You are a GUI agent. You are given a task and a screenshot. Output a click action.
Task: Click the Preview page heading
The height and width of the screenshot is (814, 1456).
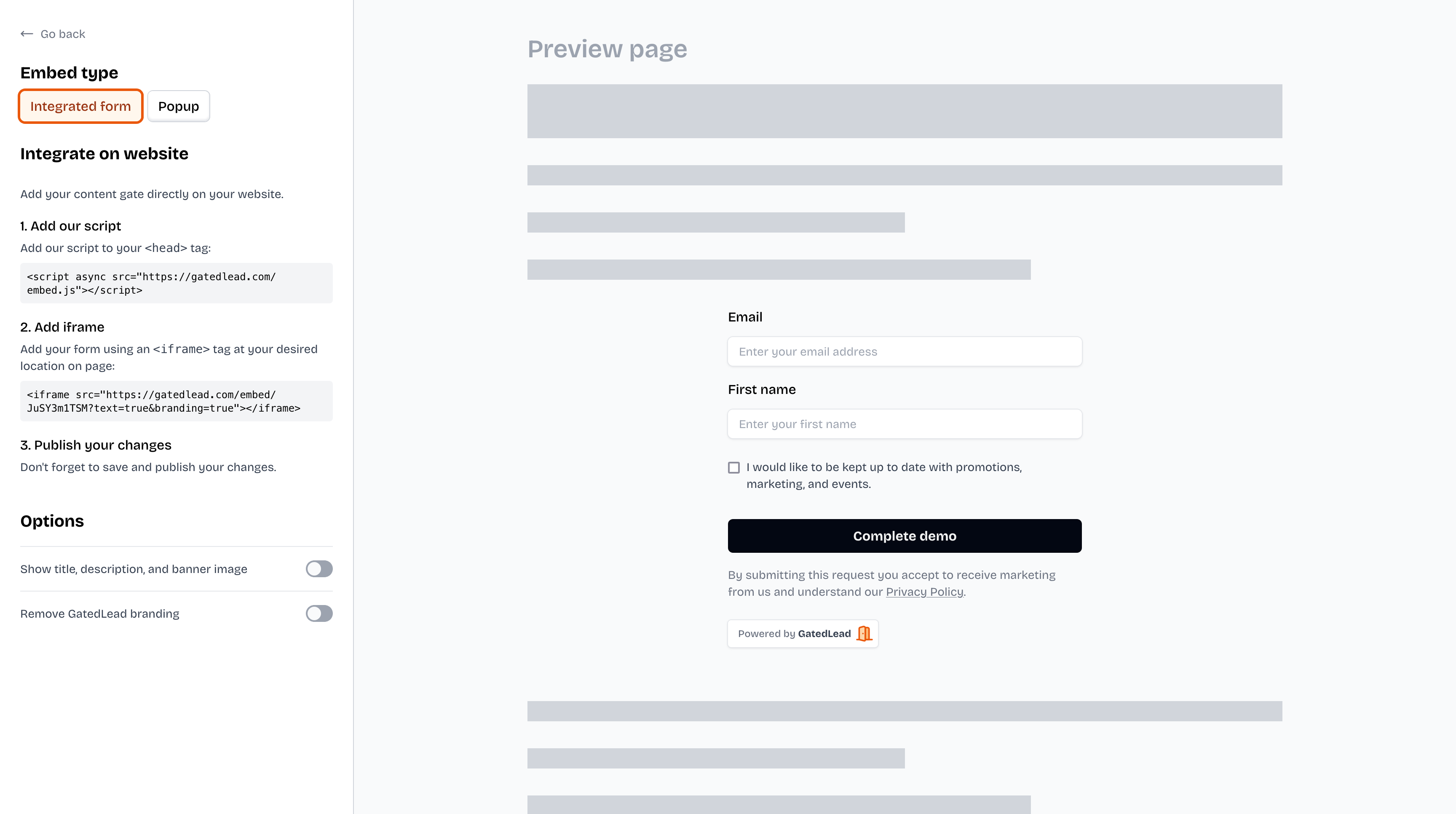point(607,49)
